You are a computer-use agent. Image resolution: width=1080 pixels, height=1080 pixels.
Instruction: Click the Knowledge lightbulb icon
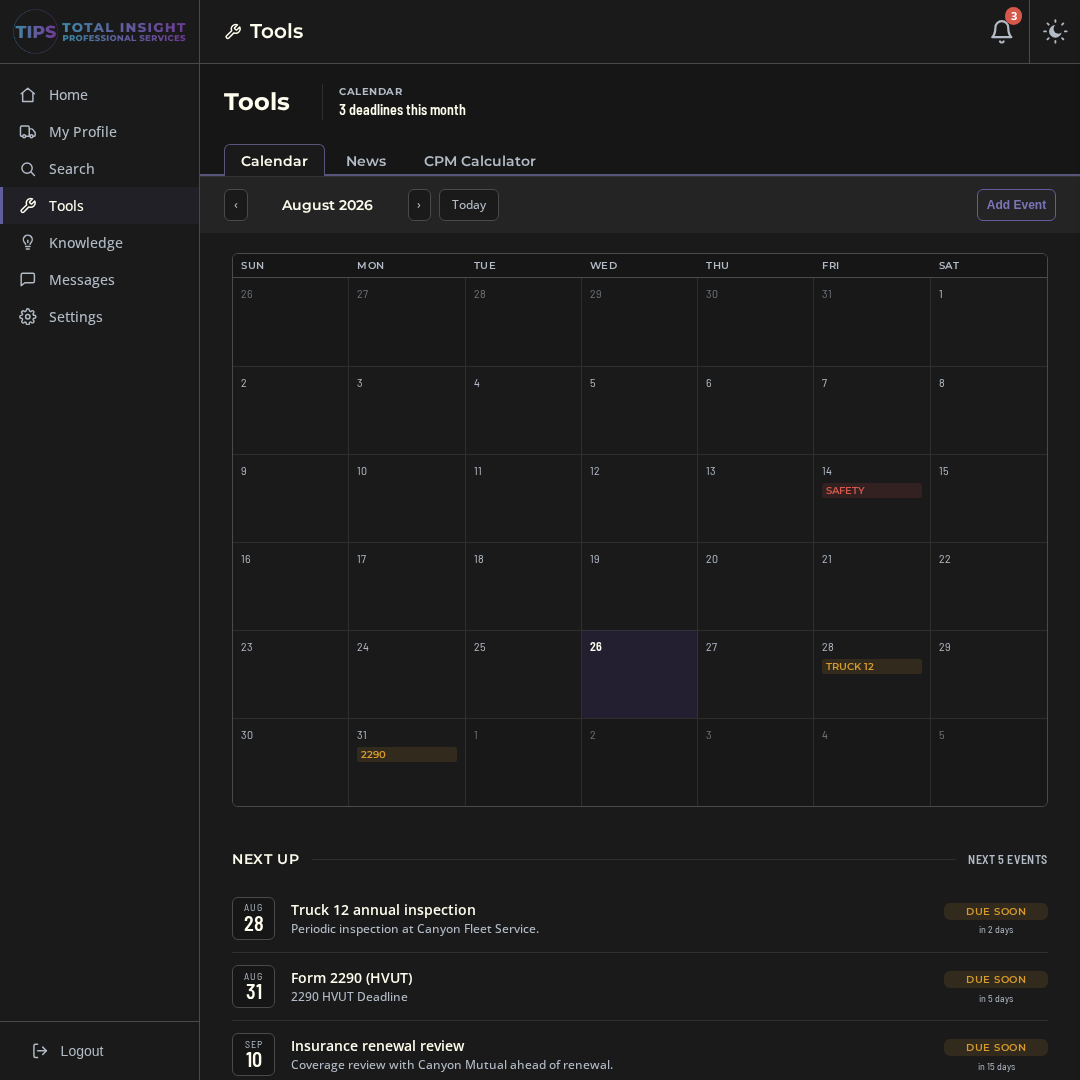point(28,243)
